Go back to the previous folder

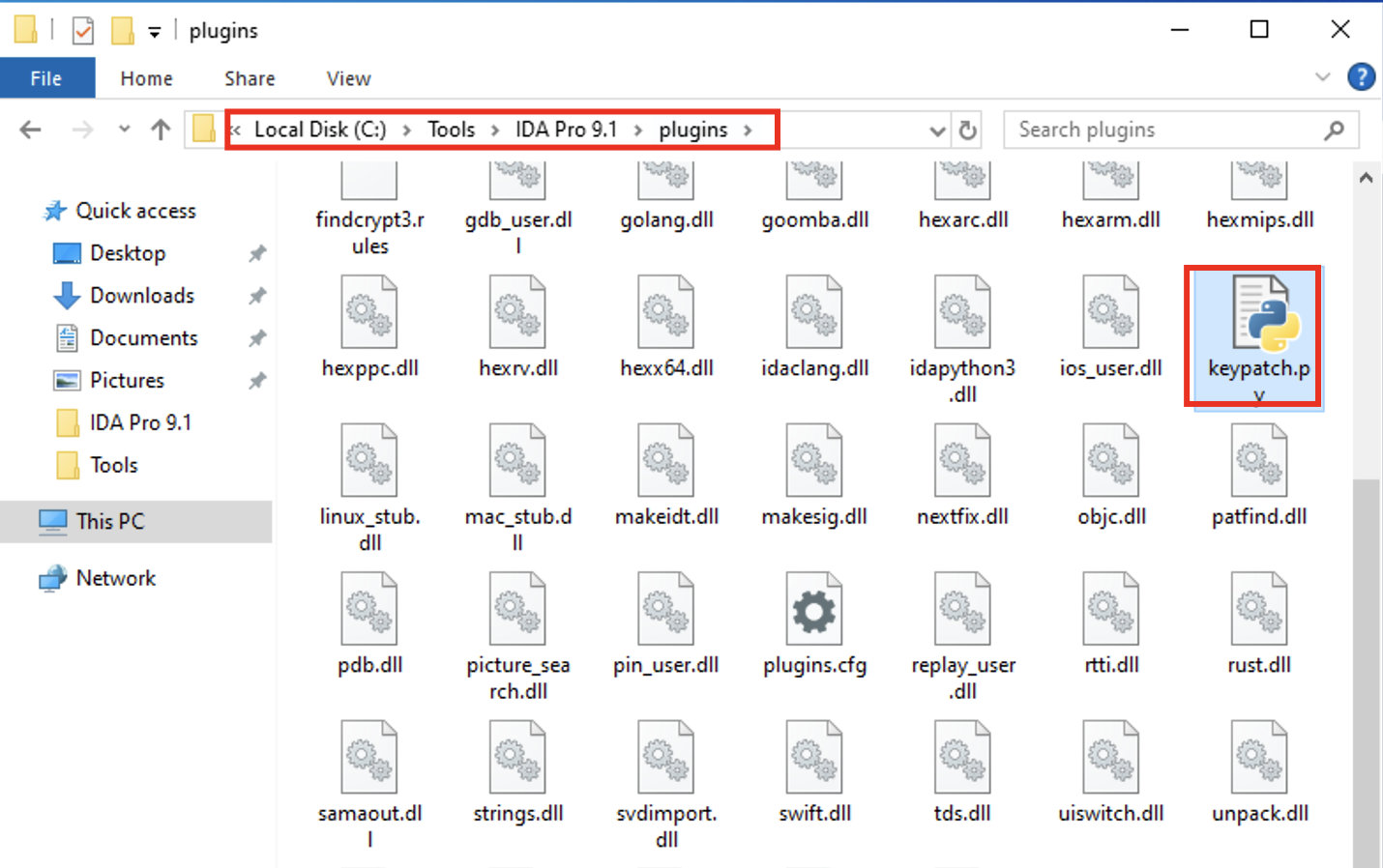(x=31, y=130)
